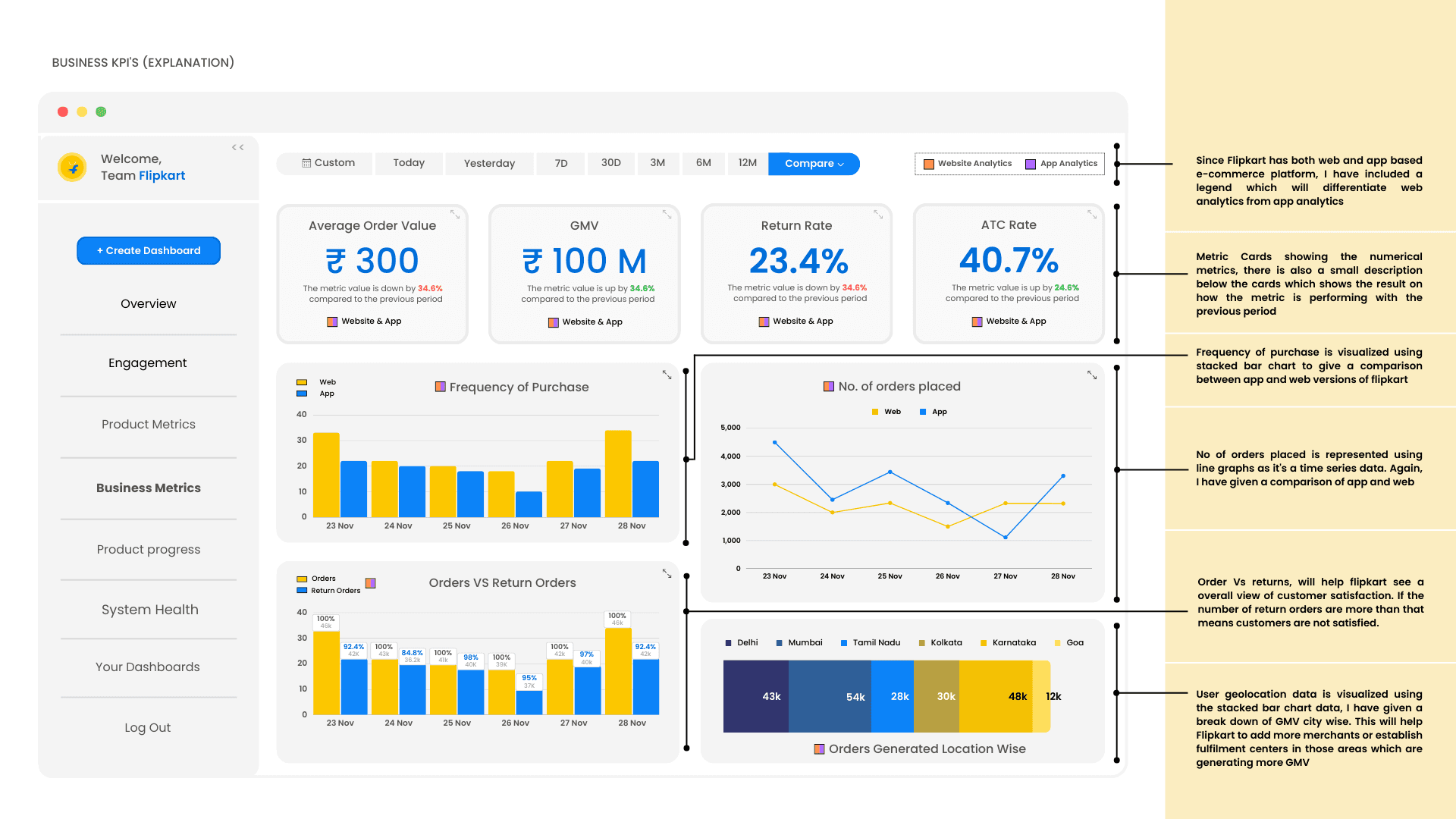
Task: Click the green window maximize dot
Action: (101, 112)
